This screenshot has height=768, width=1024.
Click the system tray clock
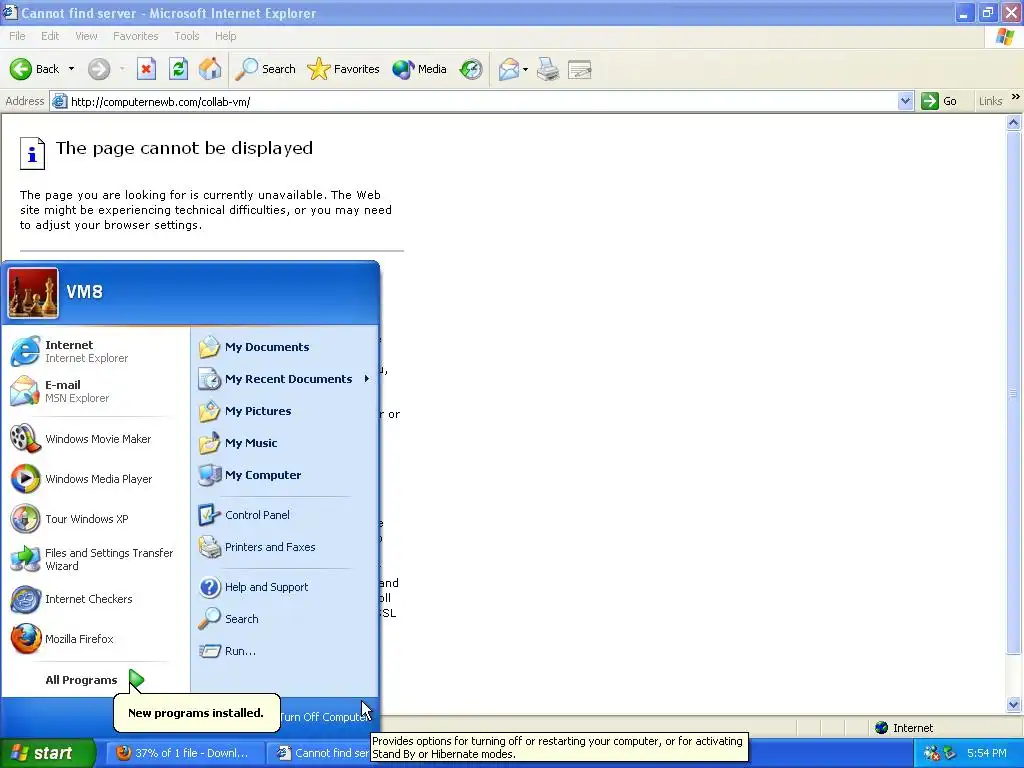click(987, 753)
